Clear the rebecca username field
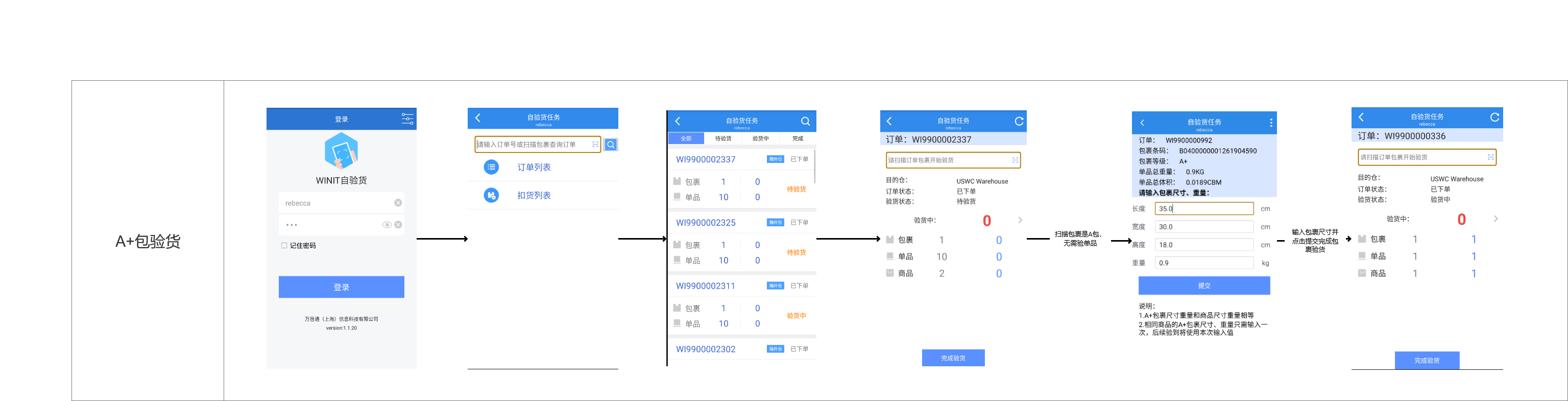The width and height of the screenshot is (1568, 401). 398,203
